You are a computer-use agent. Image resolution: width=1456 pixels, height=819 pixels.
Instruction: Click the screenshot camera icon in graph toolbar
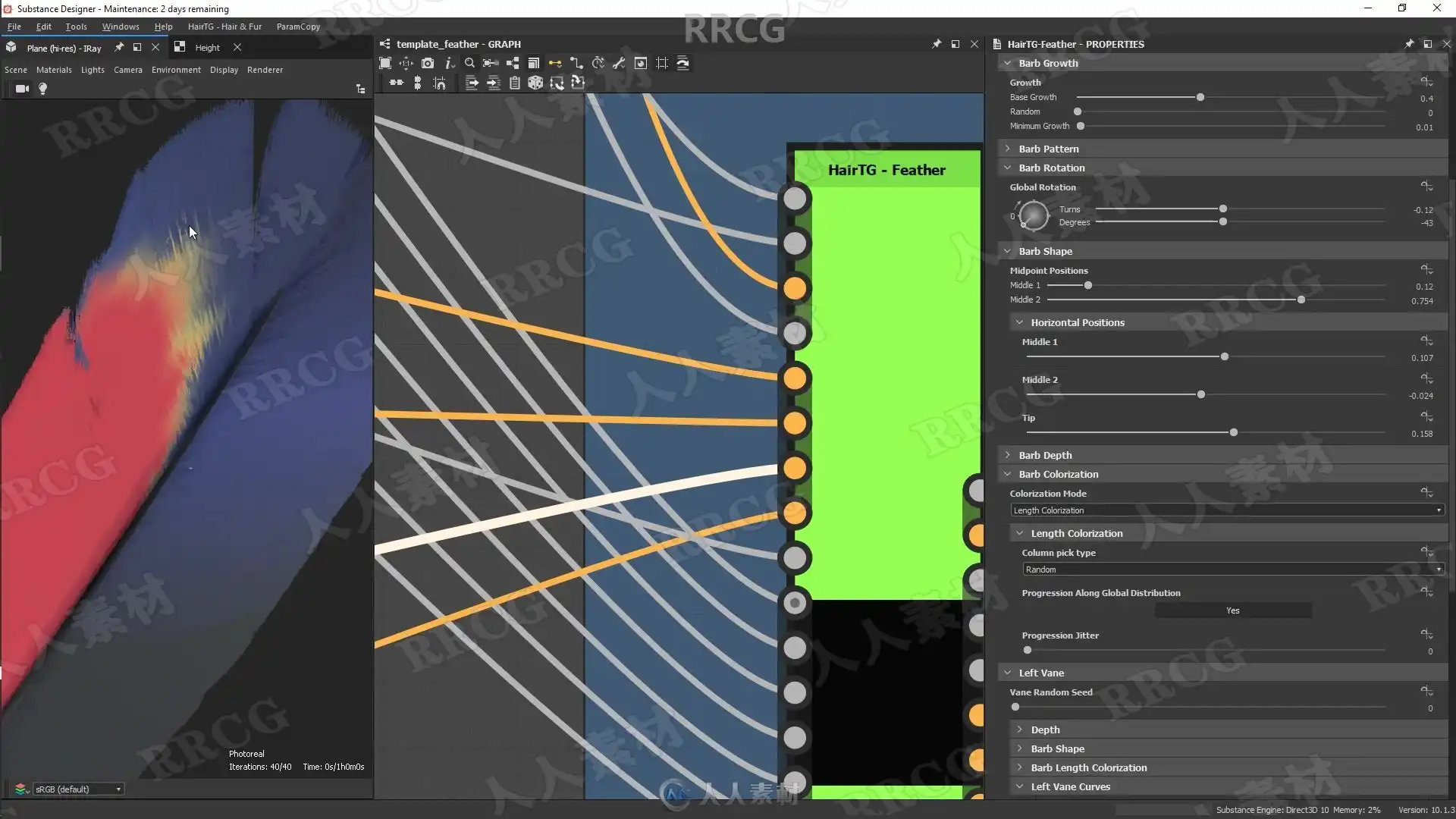point(428,64)
